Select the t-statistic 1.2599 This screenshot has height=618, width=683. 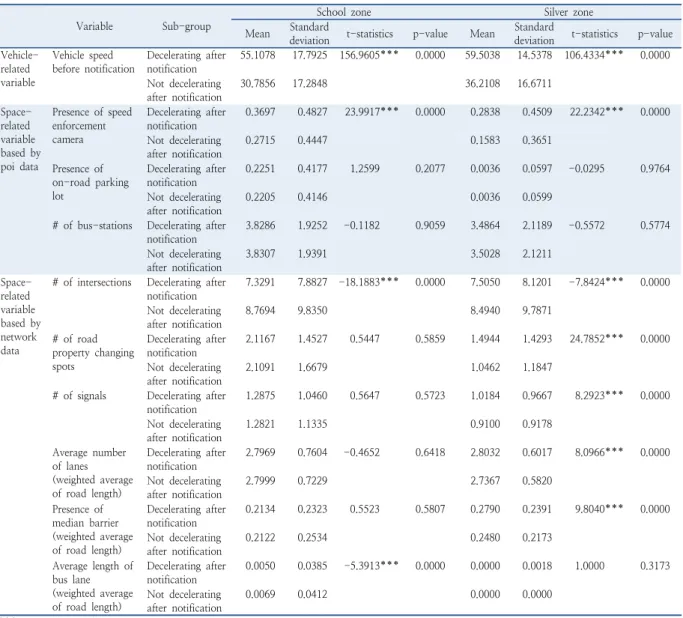pos(365,169)
